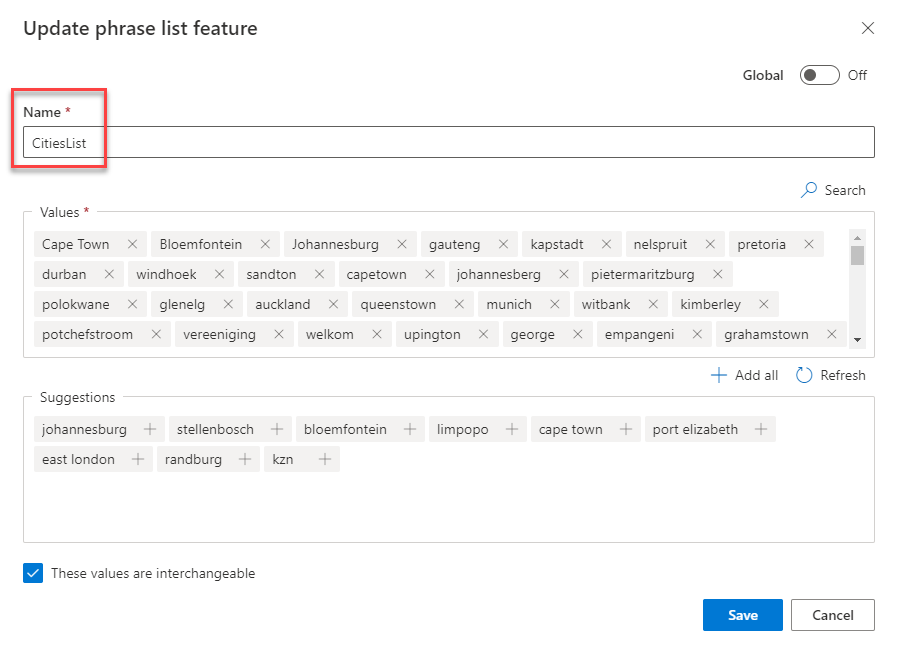Image resolution: width=898 pixels, height=654 pixels.
Task: Add east london suggestion
Action: (x=137, y=459)
